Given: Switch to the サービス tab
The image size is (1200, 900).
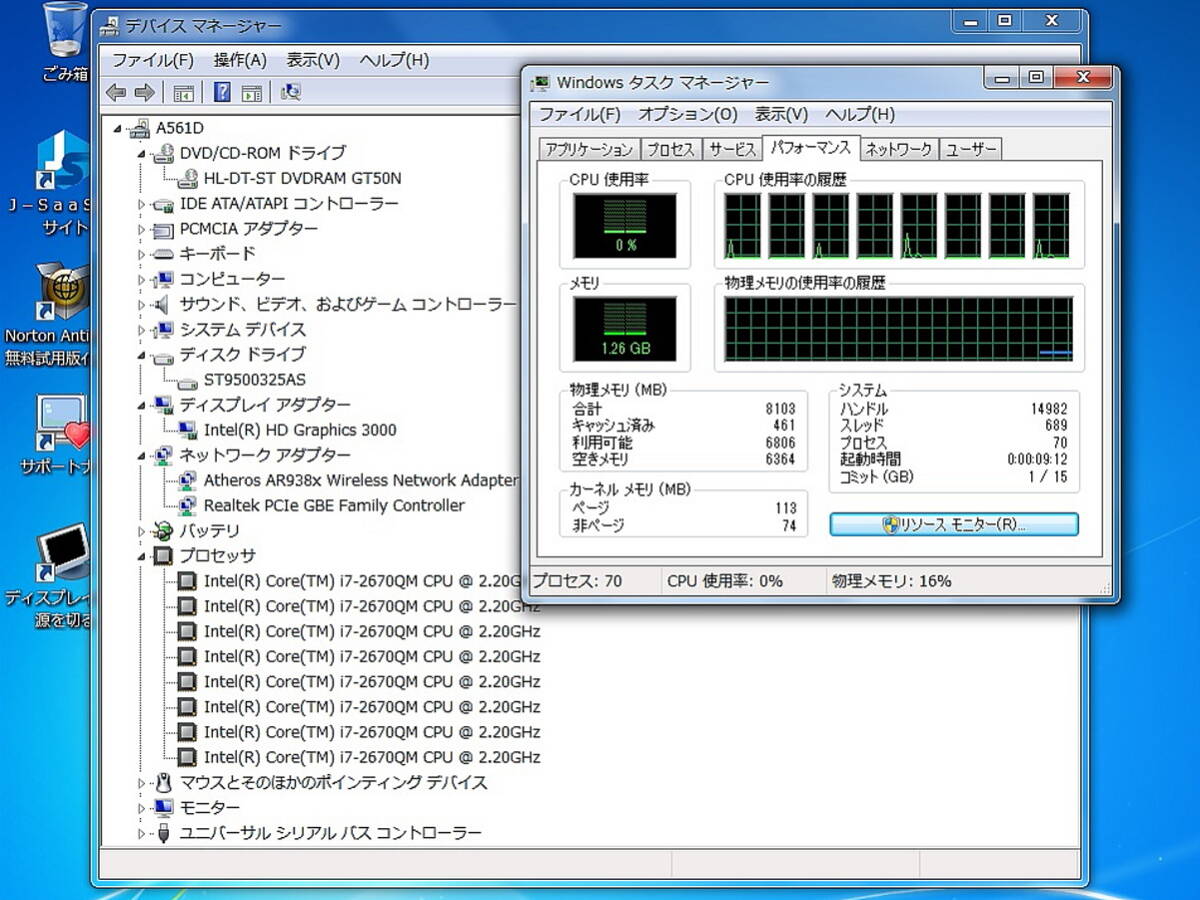Looking at the screenshot, I should coord(732,150).
